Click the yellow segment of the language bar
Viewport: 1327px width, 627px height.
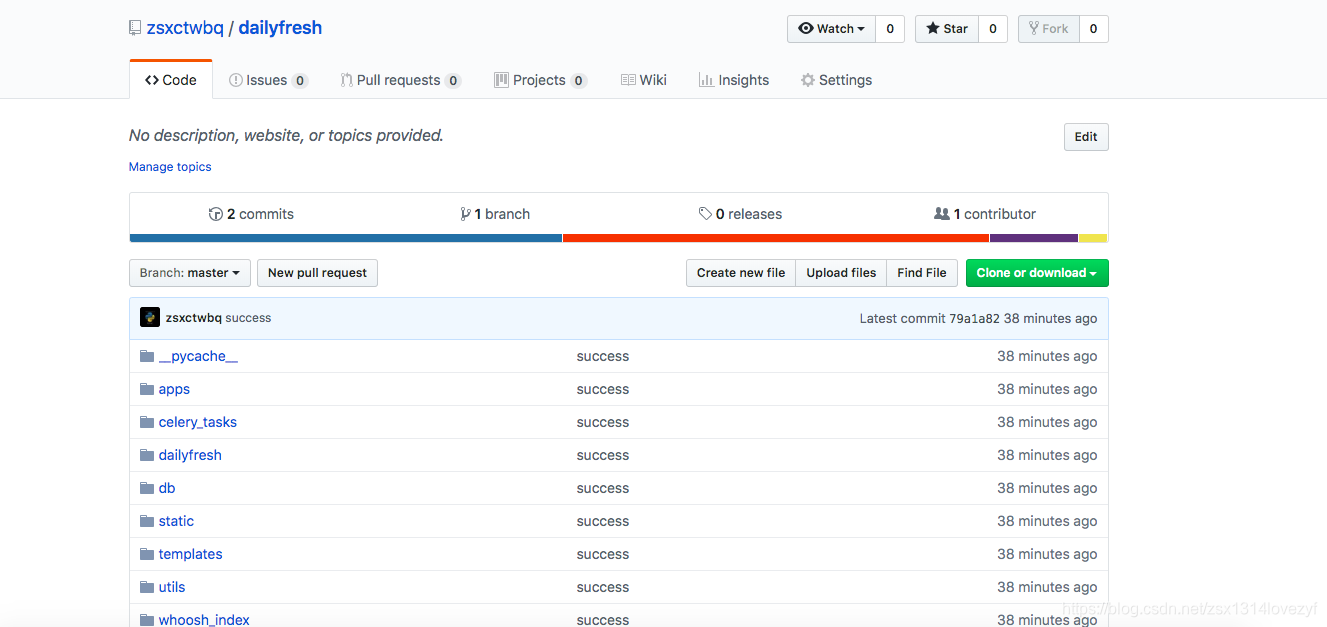tap(1093, 238)
